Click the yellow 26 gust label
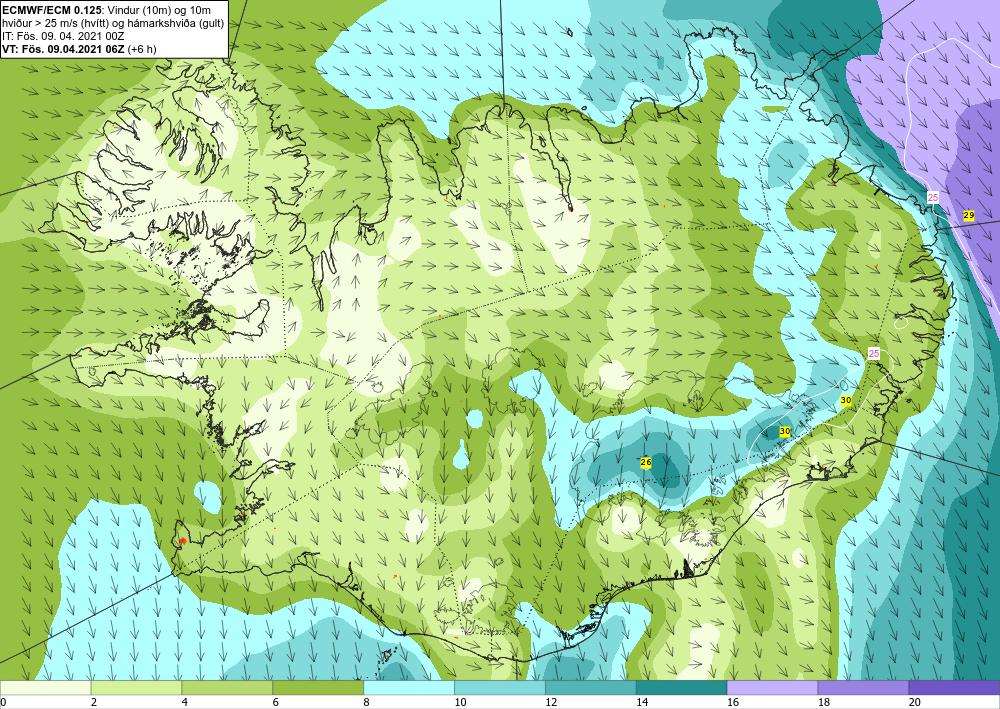The image size is (1000, 709). (645, 462)
